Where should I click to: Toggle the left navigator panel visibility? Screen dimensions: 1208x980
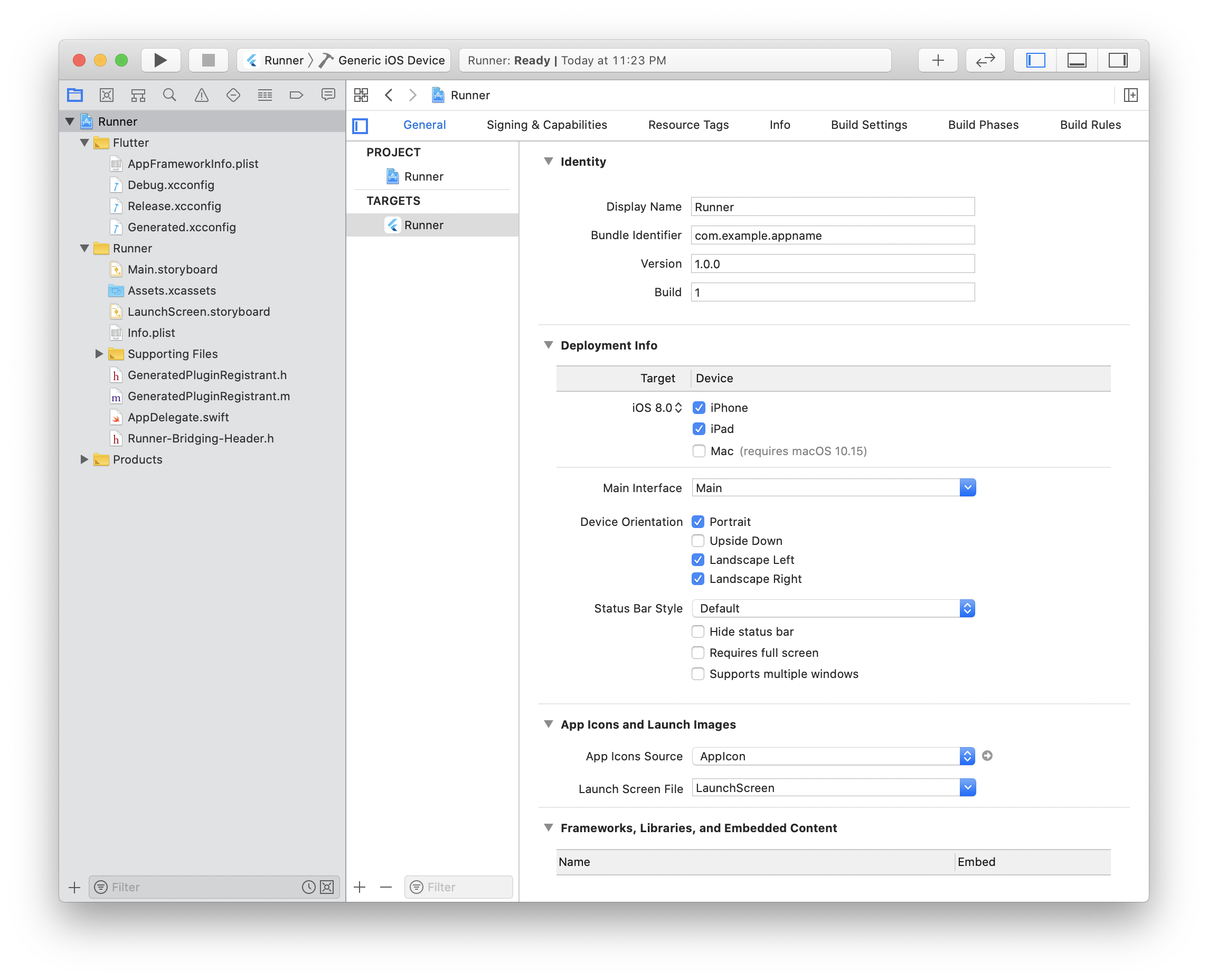point(1035,60)
